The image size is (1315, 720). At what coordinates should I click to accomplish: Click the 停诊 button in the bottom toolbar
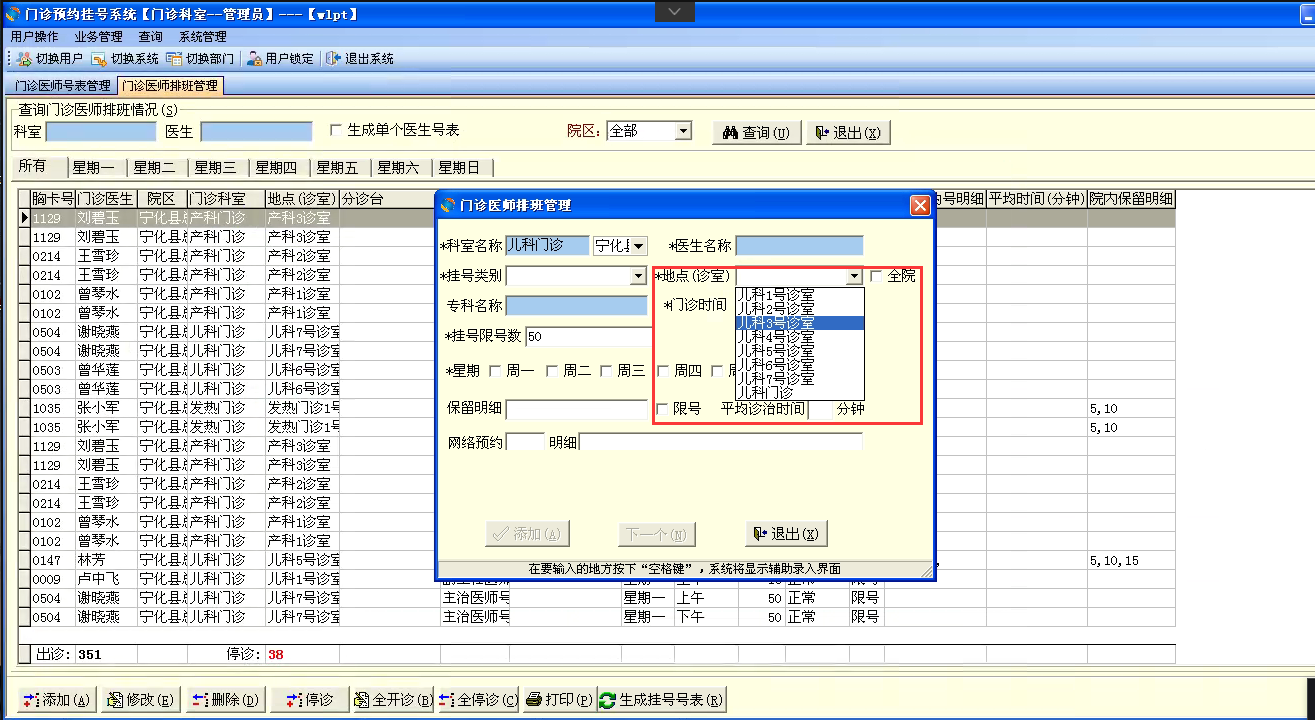pos(308,700)
